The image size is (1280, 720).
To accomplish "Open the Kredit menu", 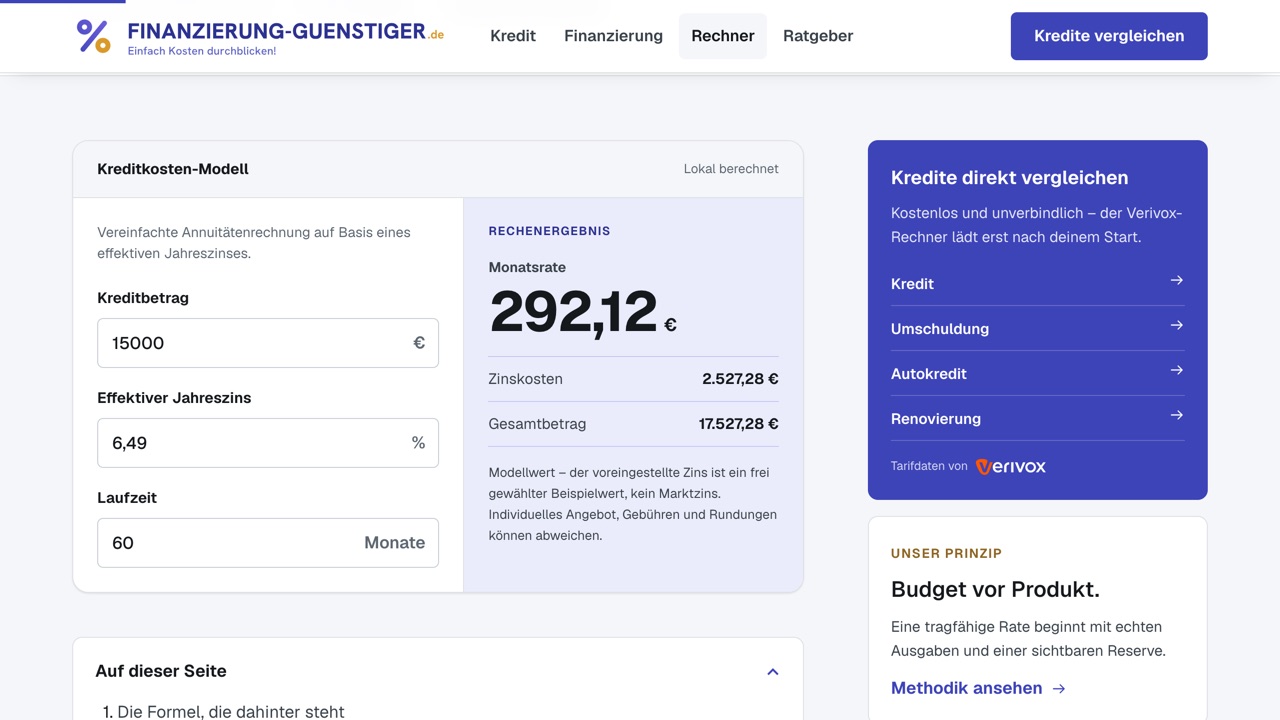I will point(513,36).
